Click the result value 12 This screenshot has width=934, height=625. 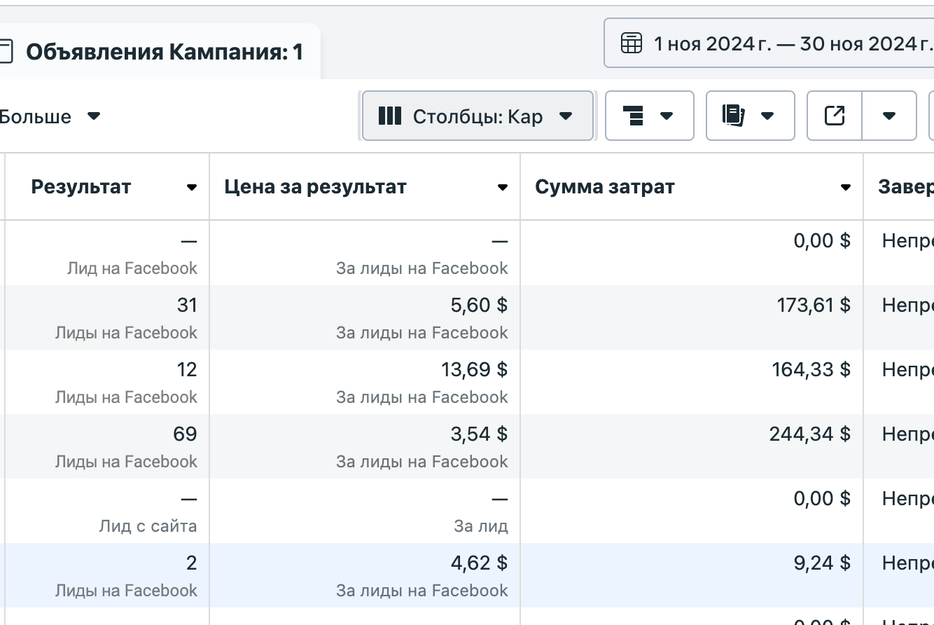coord(187,369)
